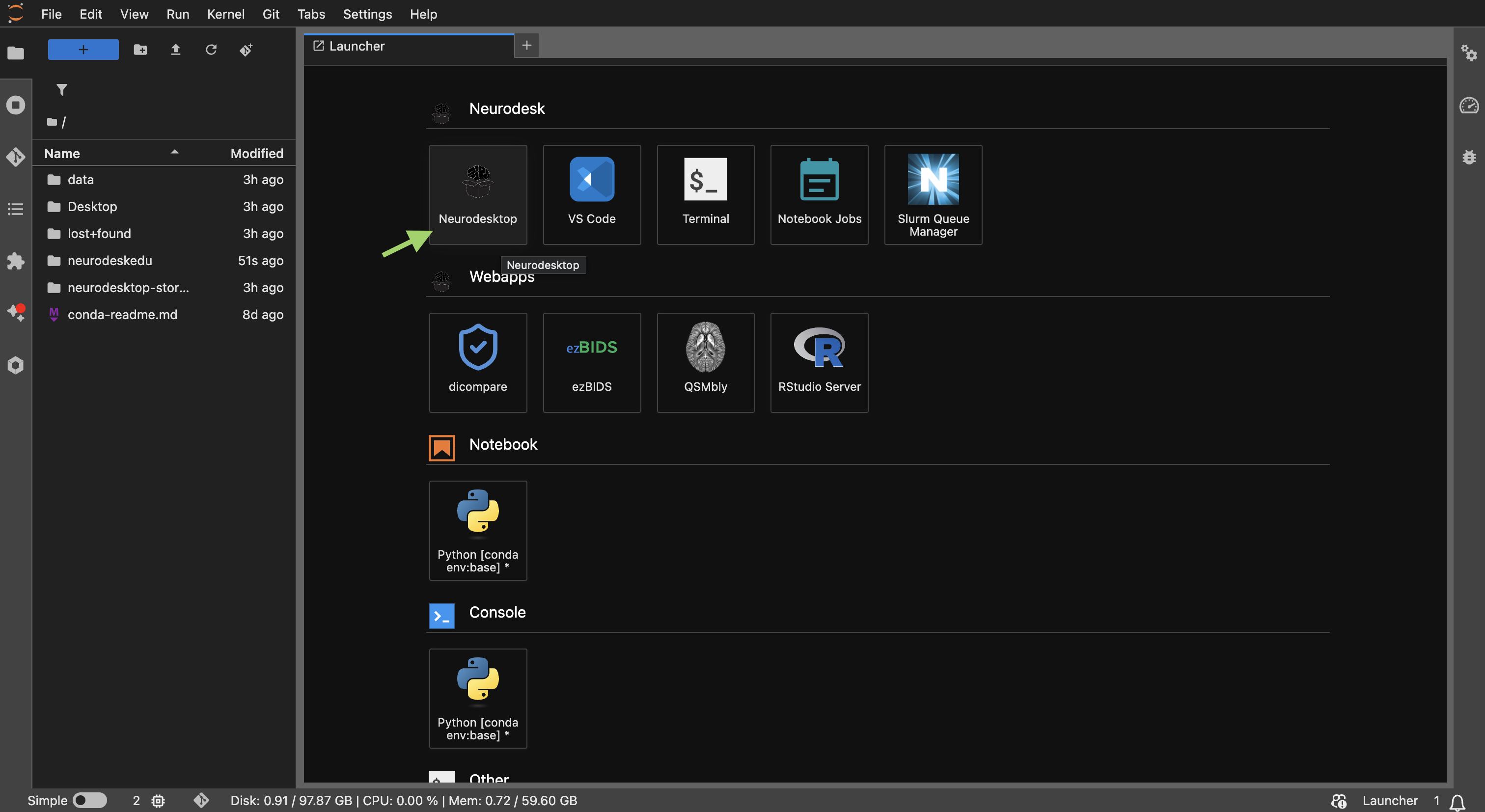Screen dimensions: 1485x812
Task: Click Launcher label in status bar
Action: pyautogui.click(x=1390, y=801)
